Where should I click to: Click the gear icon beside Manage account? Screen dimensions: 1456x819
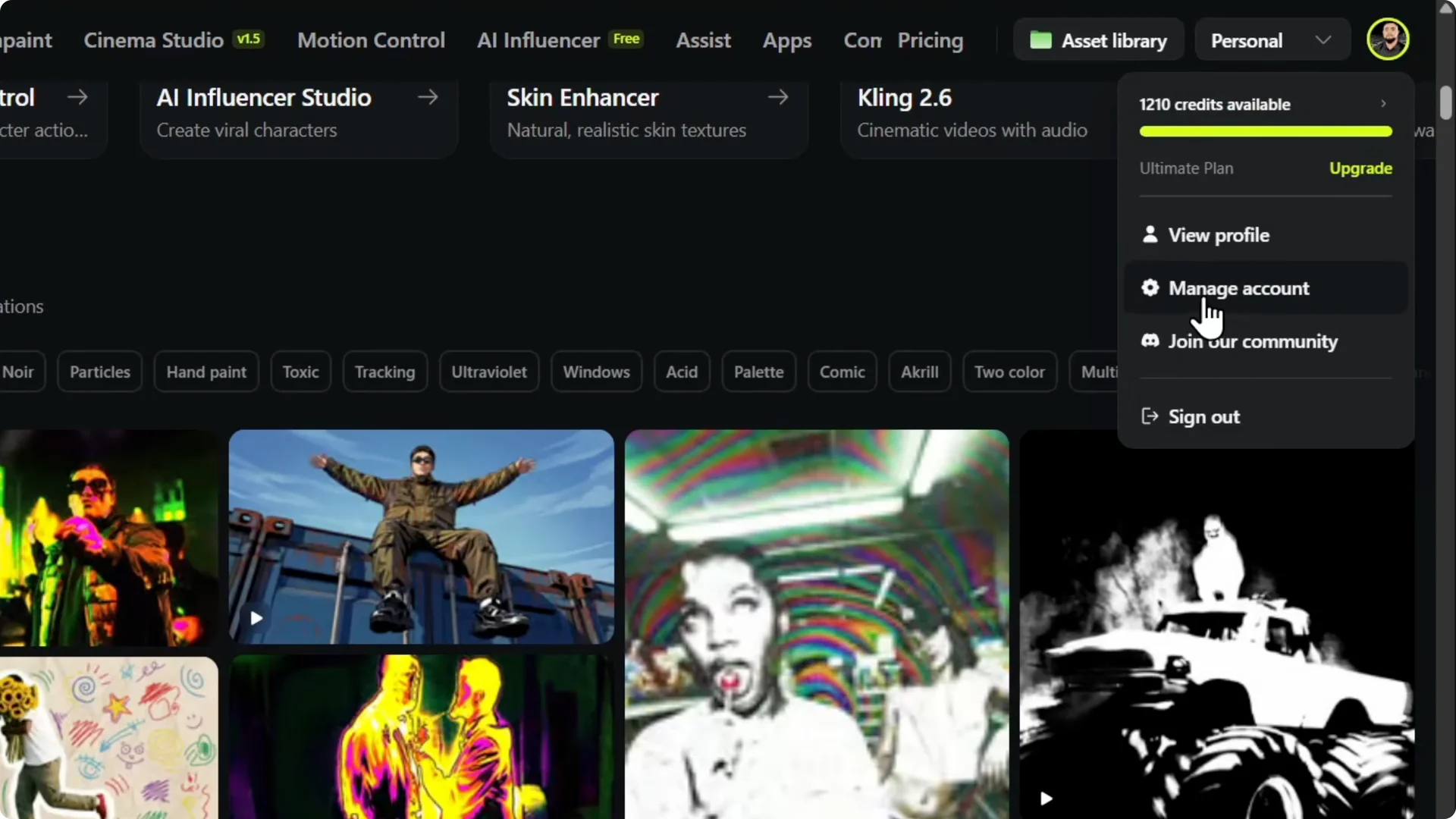coord(1150,288)
